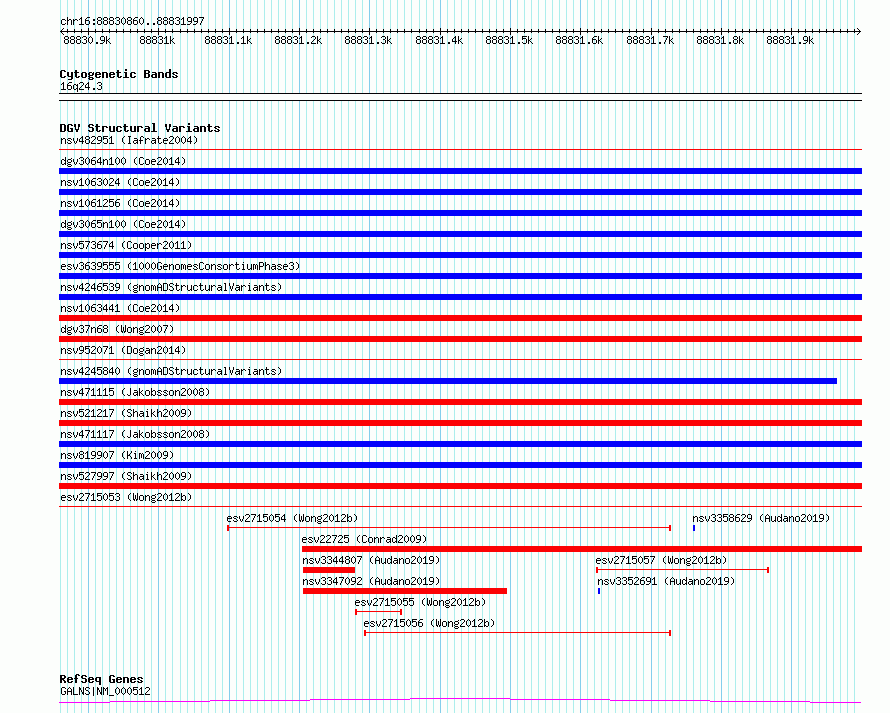Click the nsv527997 (Shaikh2009) label
The width and height of the screenshot is (890, 713).
coord(126,476)
